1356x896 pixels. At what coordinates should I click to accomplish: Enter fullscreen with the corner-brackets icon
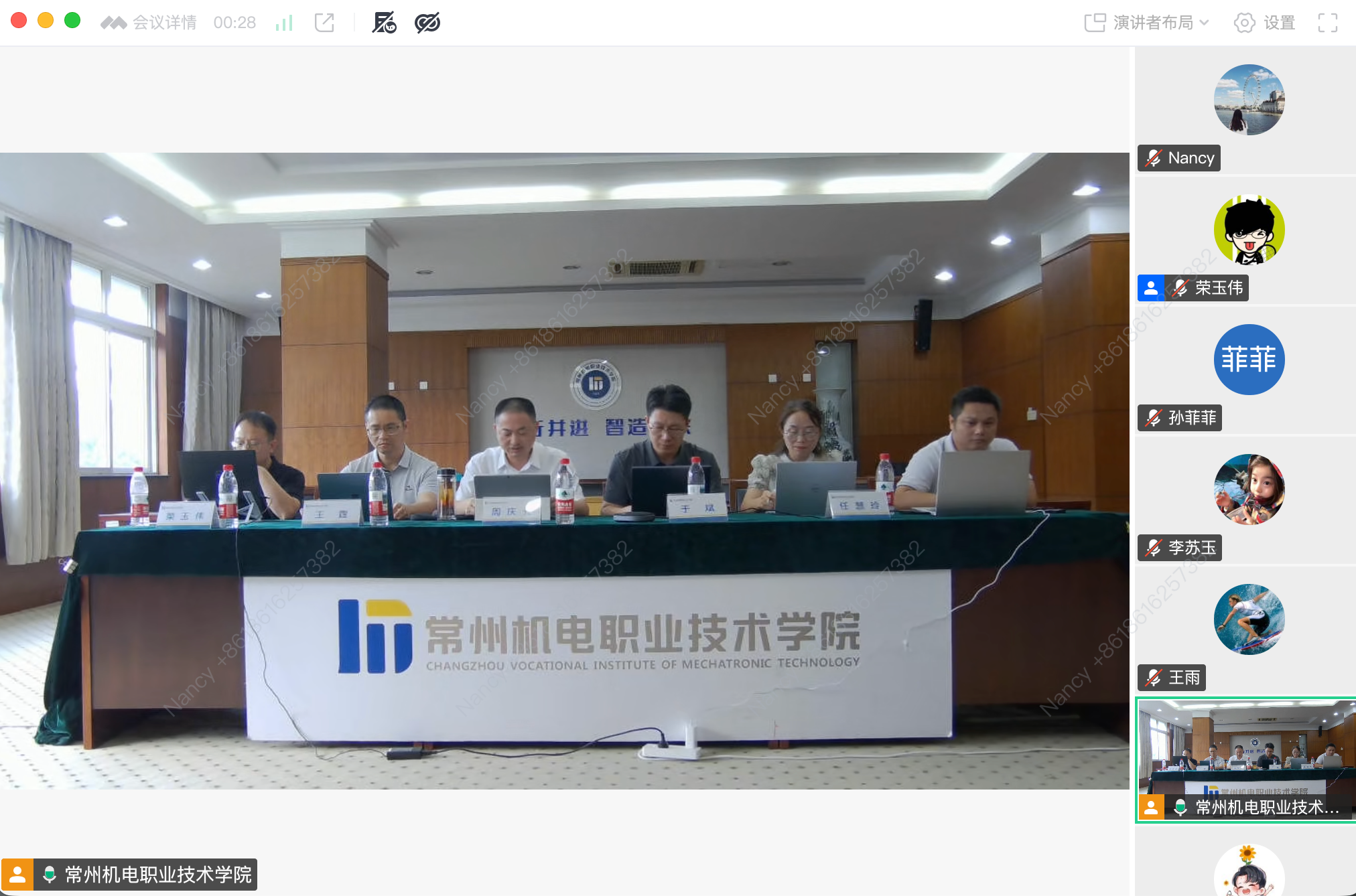point(1328,23)
